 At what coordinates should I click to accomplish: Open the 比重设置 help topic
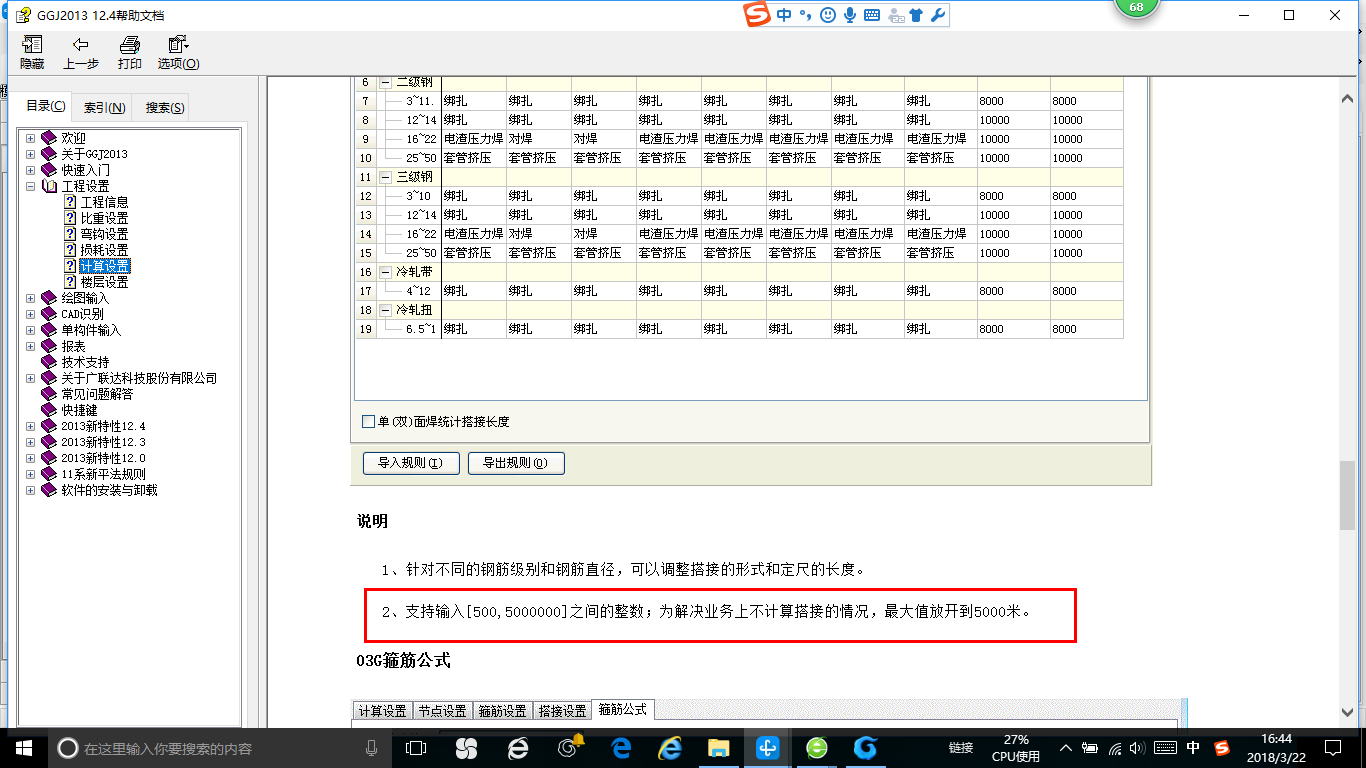(x=104, y=218)
